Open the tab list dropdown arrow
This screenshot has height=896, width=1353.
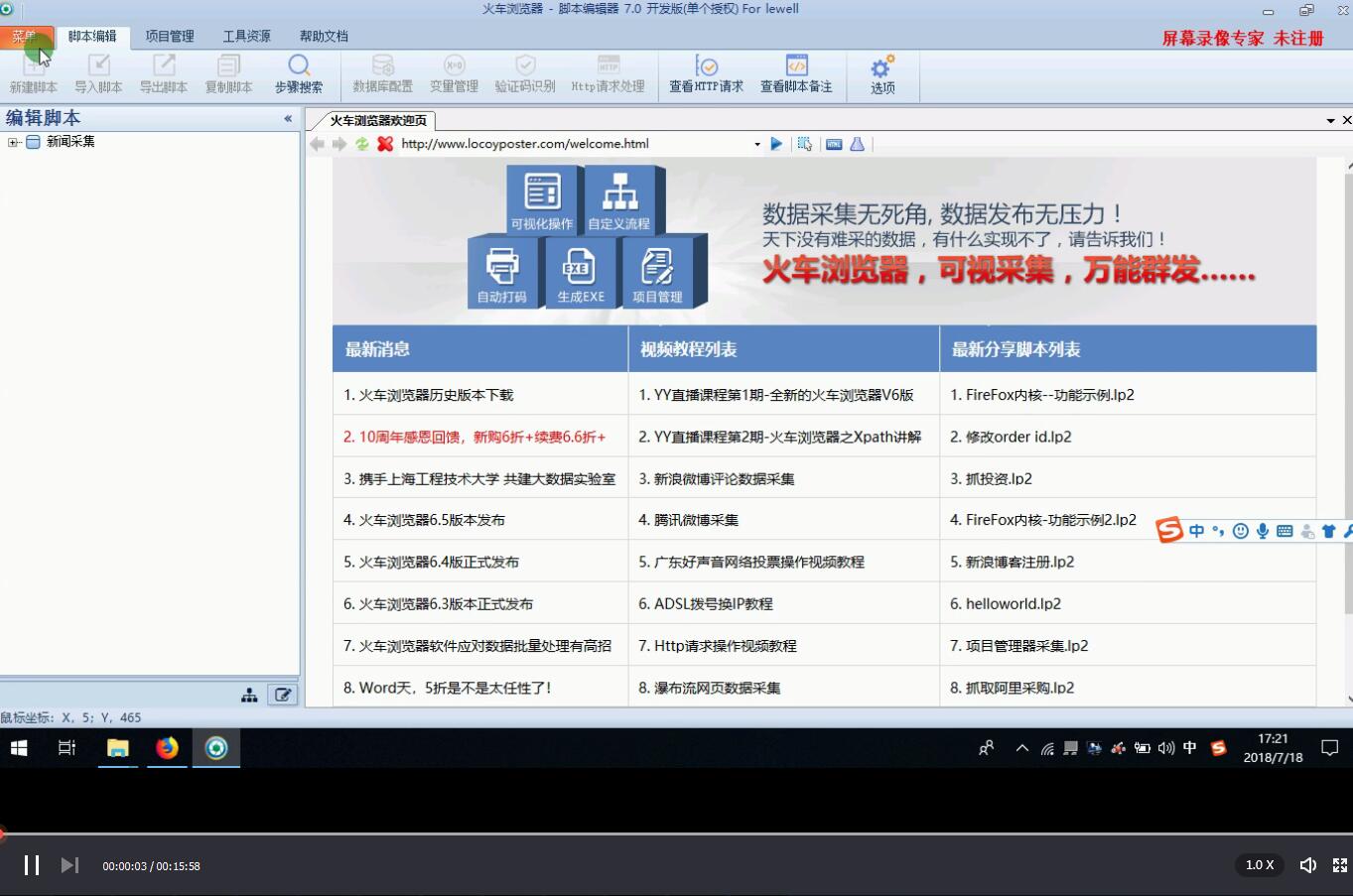1330,120
